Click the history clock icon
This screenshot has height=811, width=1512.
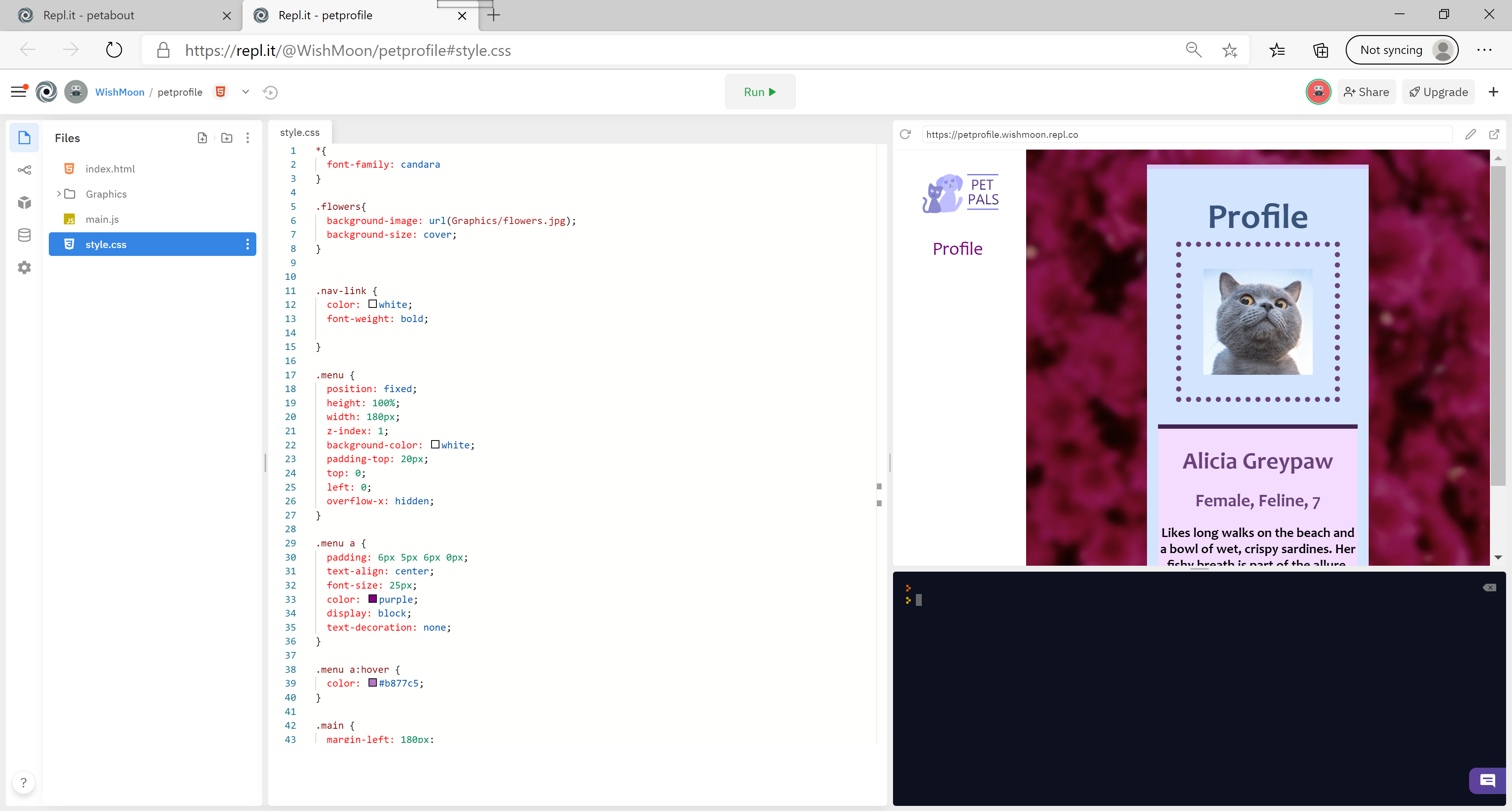(270, 92)
